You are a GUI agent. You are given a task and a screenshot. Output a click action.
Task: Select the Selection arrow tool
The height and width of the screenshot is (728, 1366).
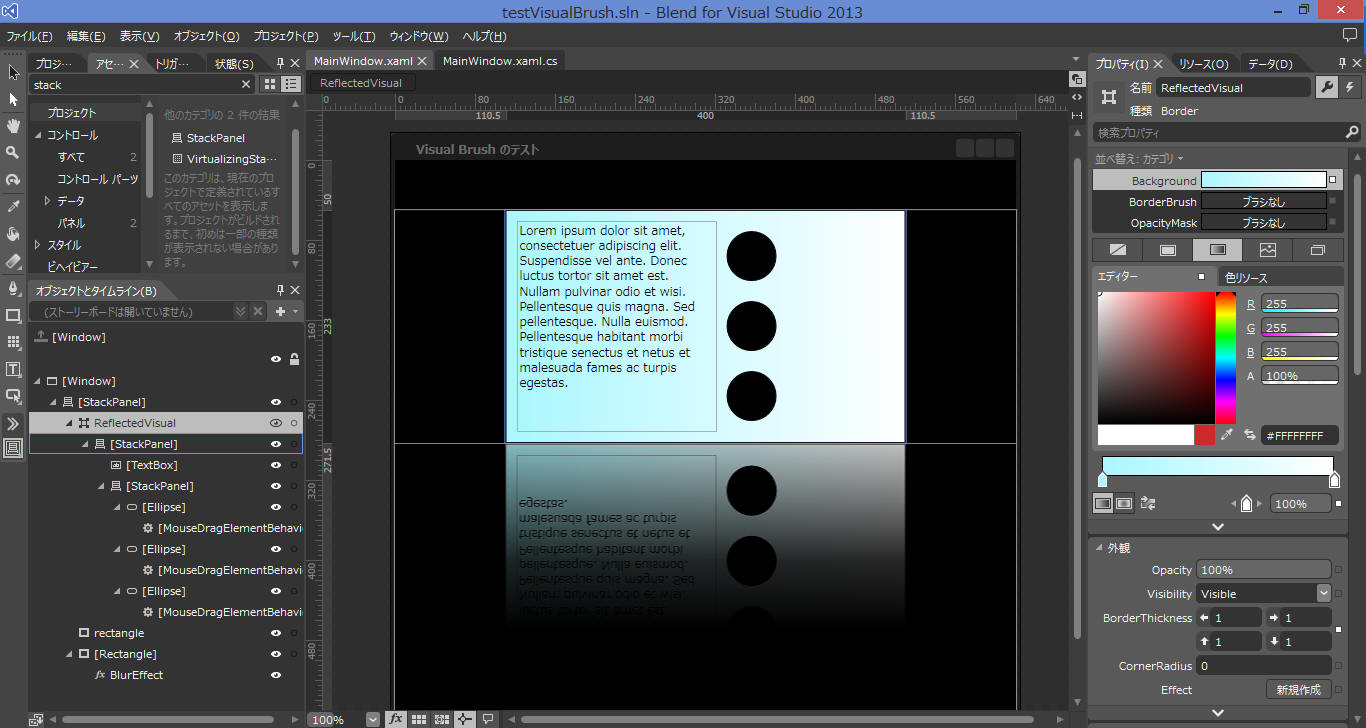point(13,72)
